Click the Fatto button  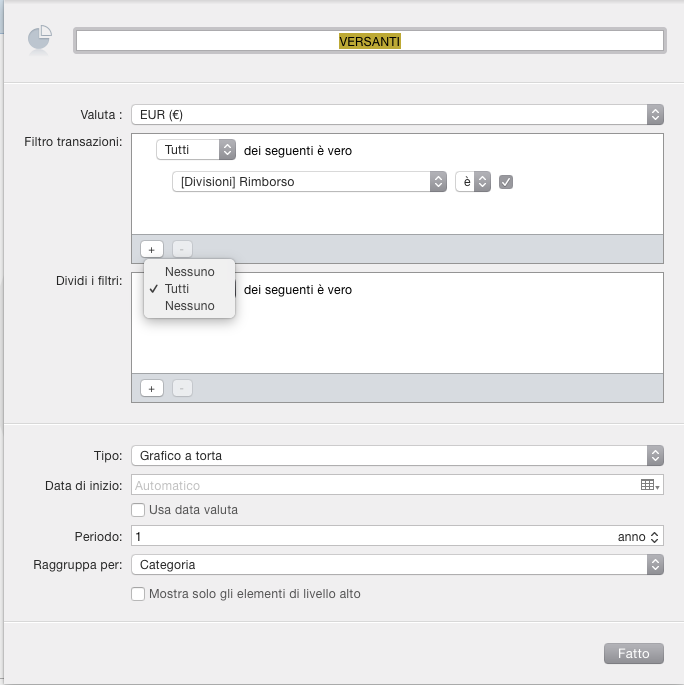(x=633, y=653)
